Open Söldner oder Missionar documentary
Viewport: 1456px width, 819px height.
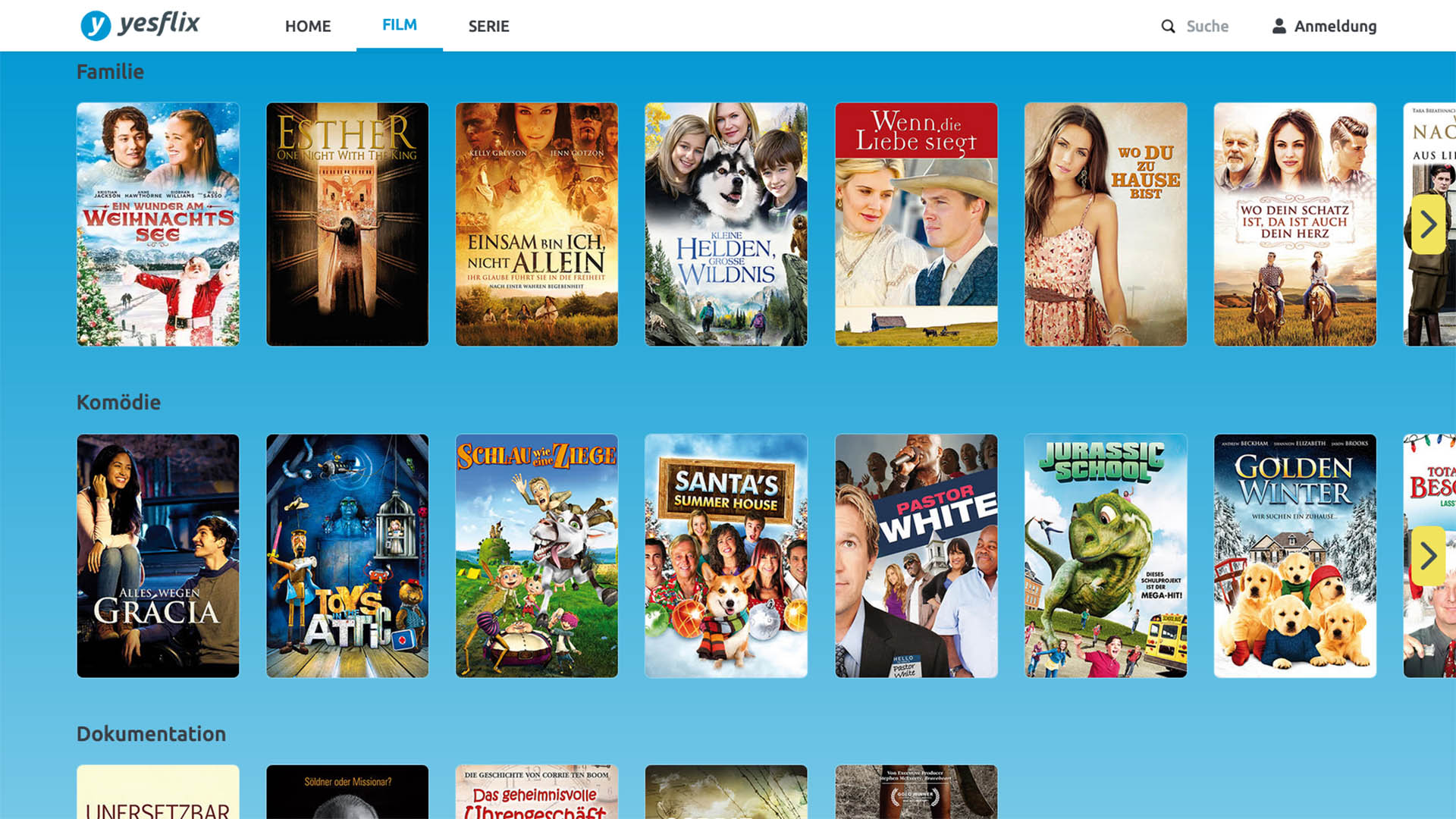[347, 792]
